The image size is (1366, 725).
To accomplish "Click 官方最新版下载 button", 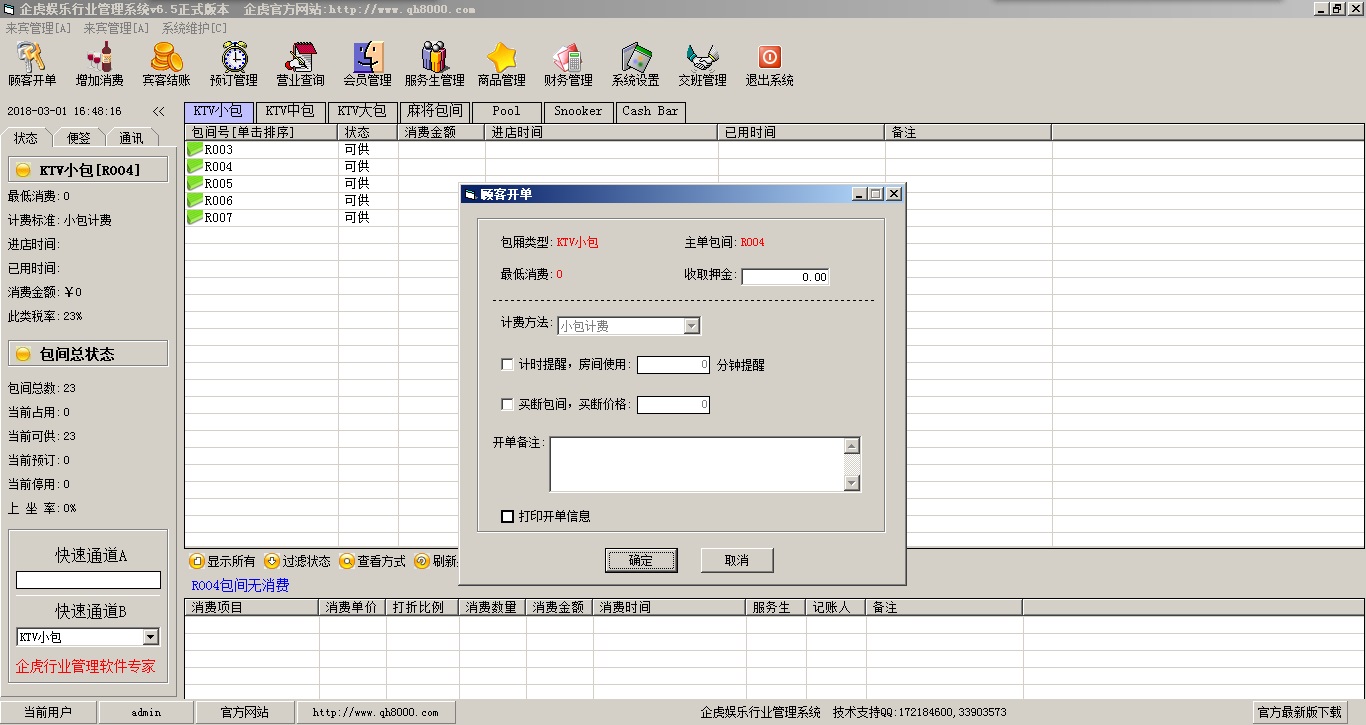I will coord(1300,712).
